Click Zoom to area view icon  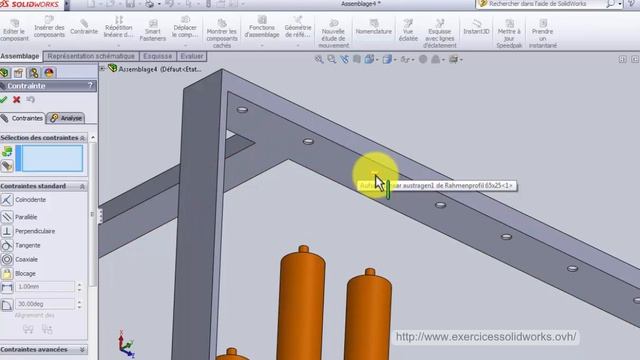(x=331, y=60)
